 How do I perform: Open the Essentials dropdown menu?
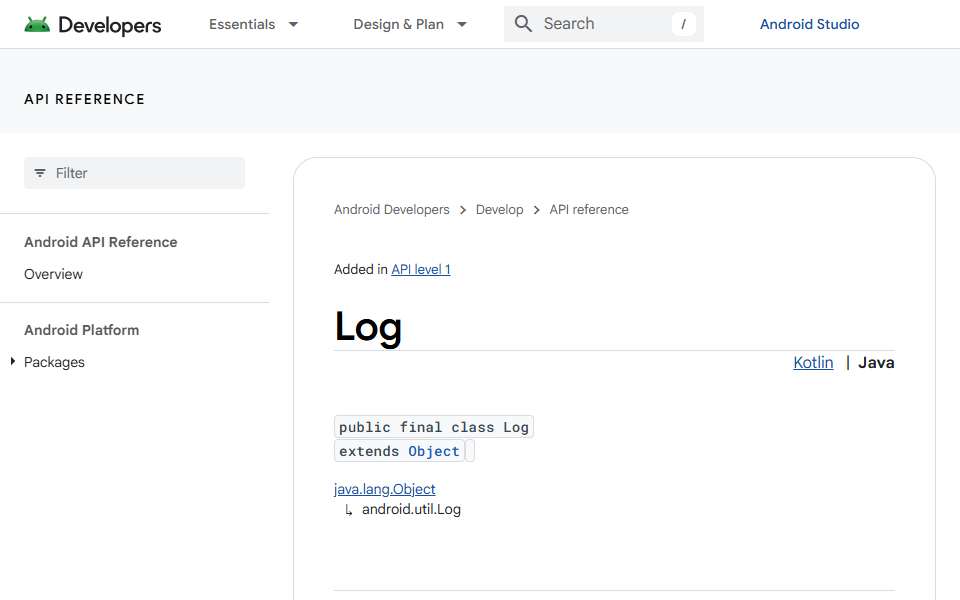[x=253, y=24]
